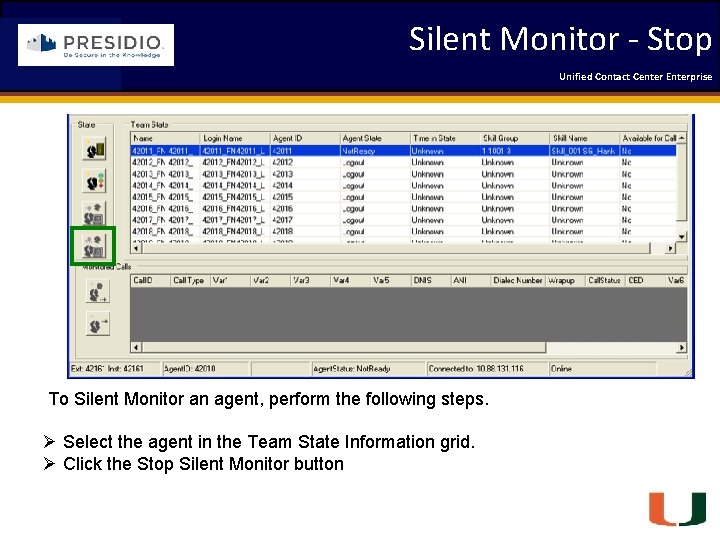Click the Dialed Number column header
This screenshot has width=720, height=540.
(518, 281)
